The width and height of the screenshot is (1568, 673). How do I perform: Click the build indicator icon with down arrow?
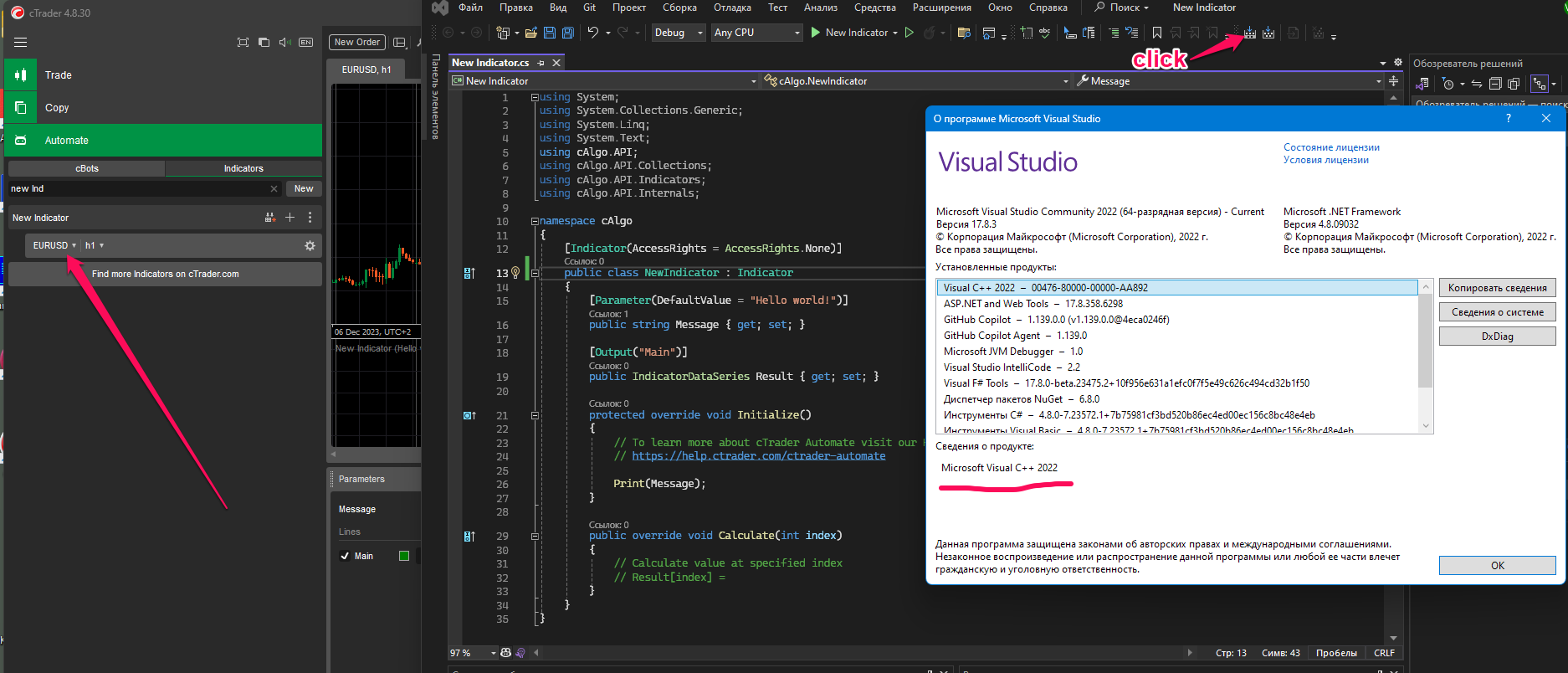click(x=1249, y=33)
